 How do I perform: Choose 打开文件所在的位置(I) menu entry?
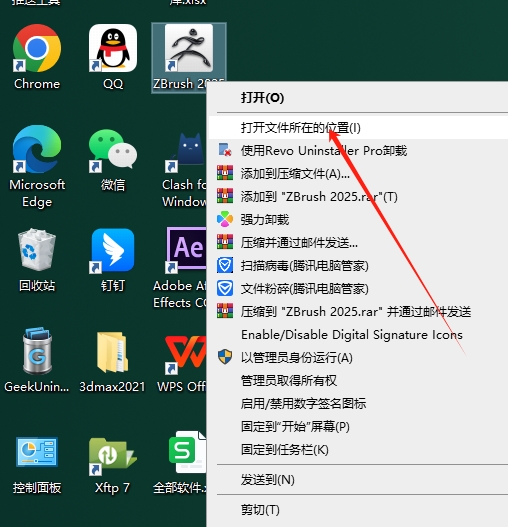tap(358, 128)
